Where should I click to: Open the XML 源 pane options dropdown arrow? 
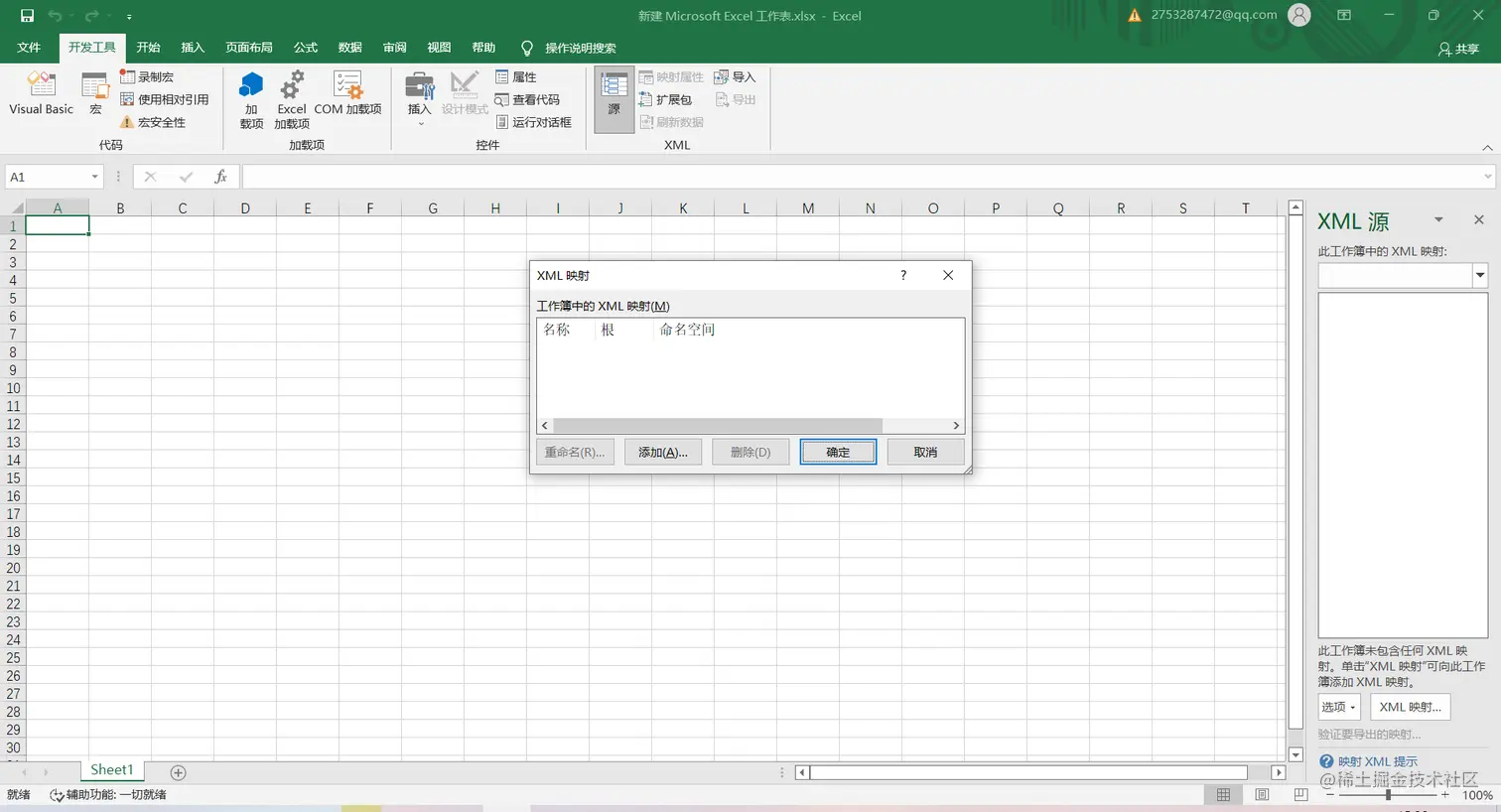[x=1438, y=219]
